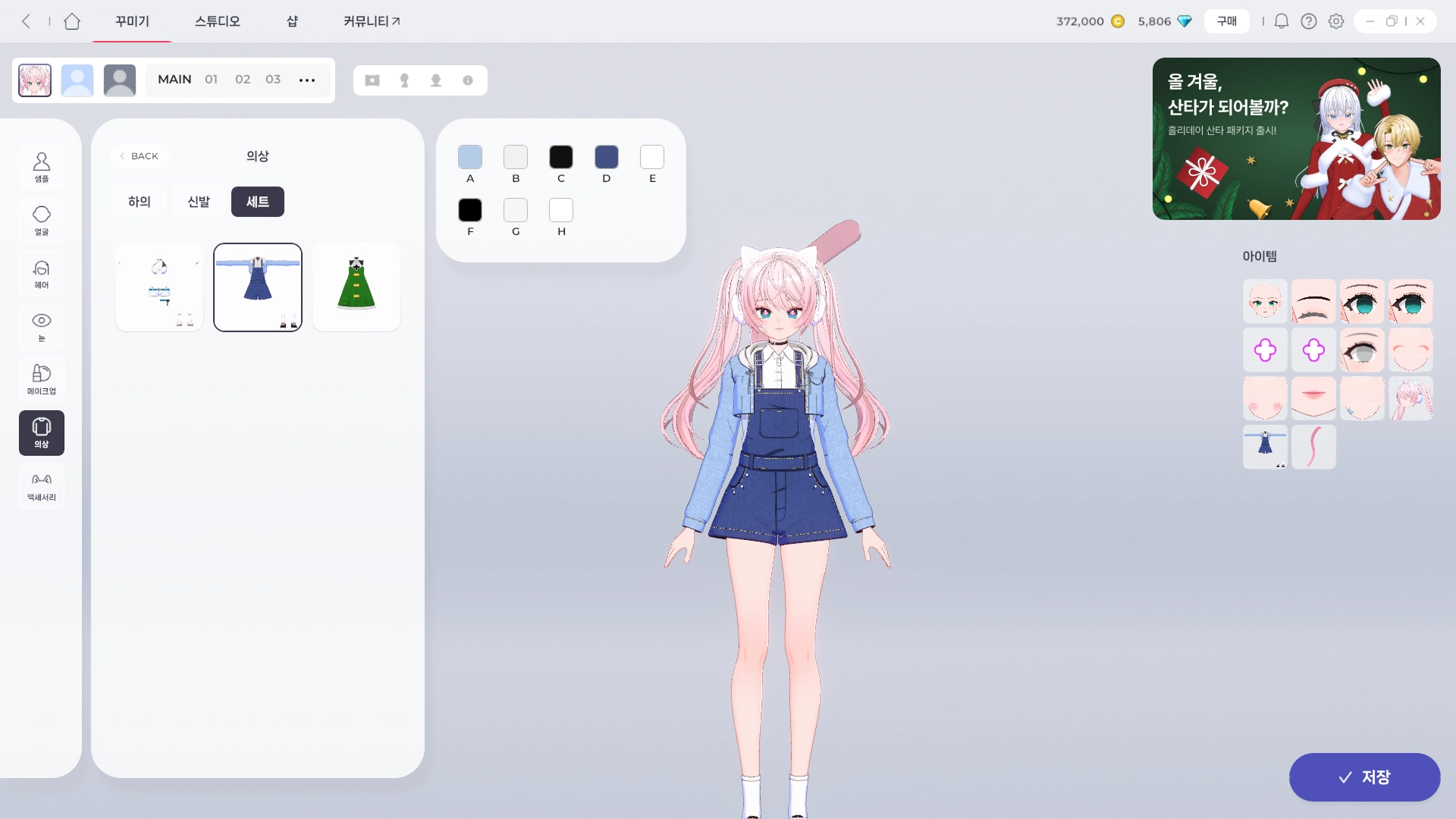Viewport: 1456px width, 819px height.
Task: Open the 메이크업 (makeup) category
Action: (42, 380)
